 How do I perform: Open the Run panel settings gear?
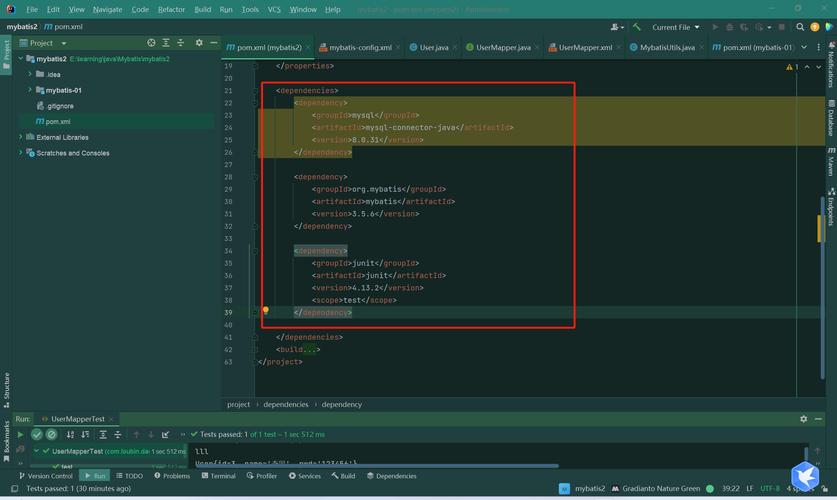click(803, 419)
